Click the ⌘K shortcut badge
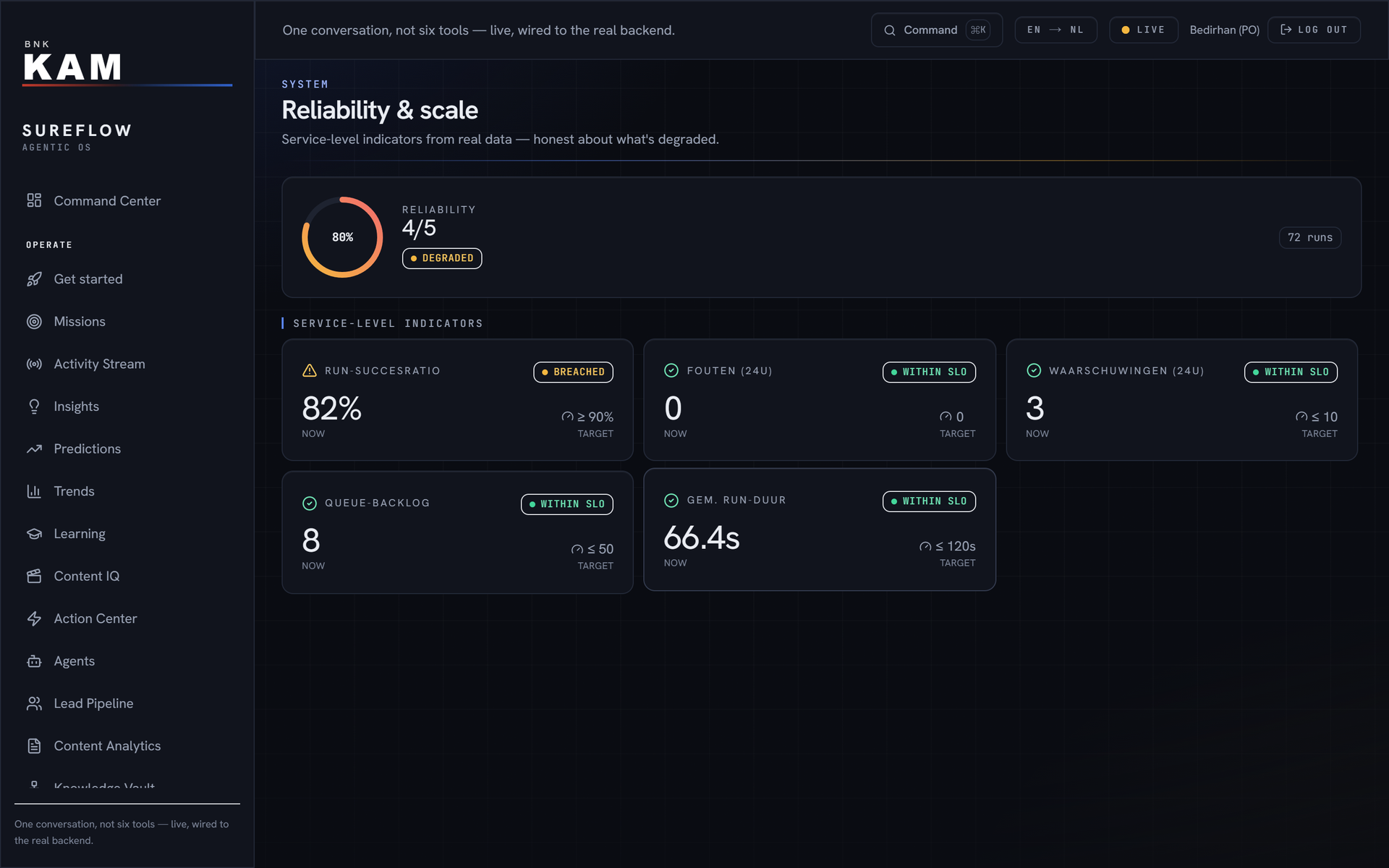1389x868 pixels. (978, 30)
